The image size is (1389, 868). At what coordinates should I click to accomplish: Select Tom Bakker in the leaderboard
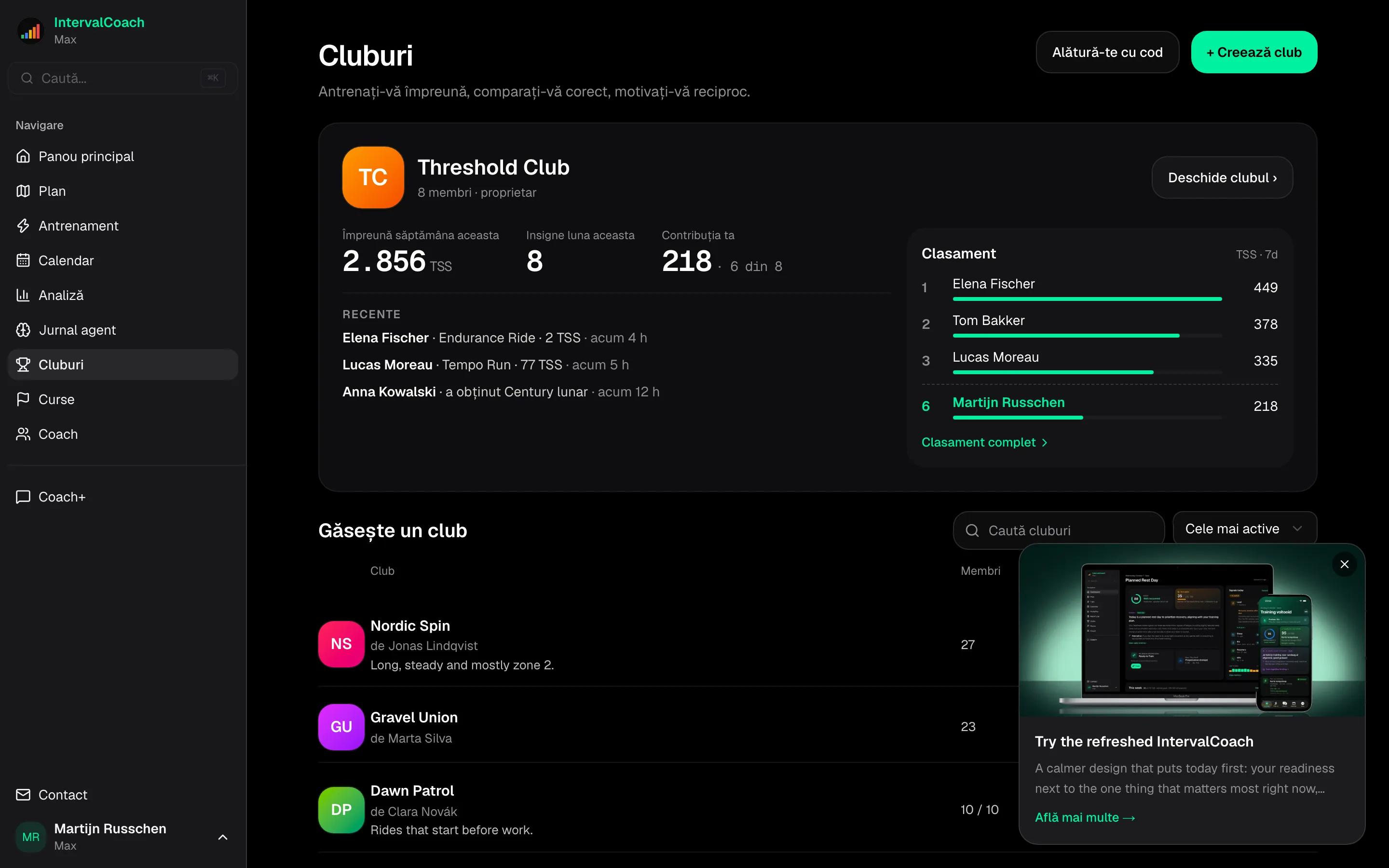pyautogui.click(x=988, y=320)
